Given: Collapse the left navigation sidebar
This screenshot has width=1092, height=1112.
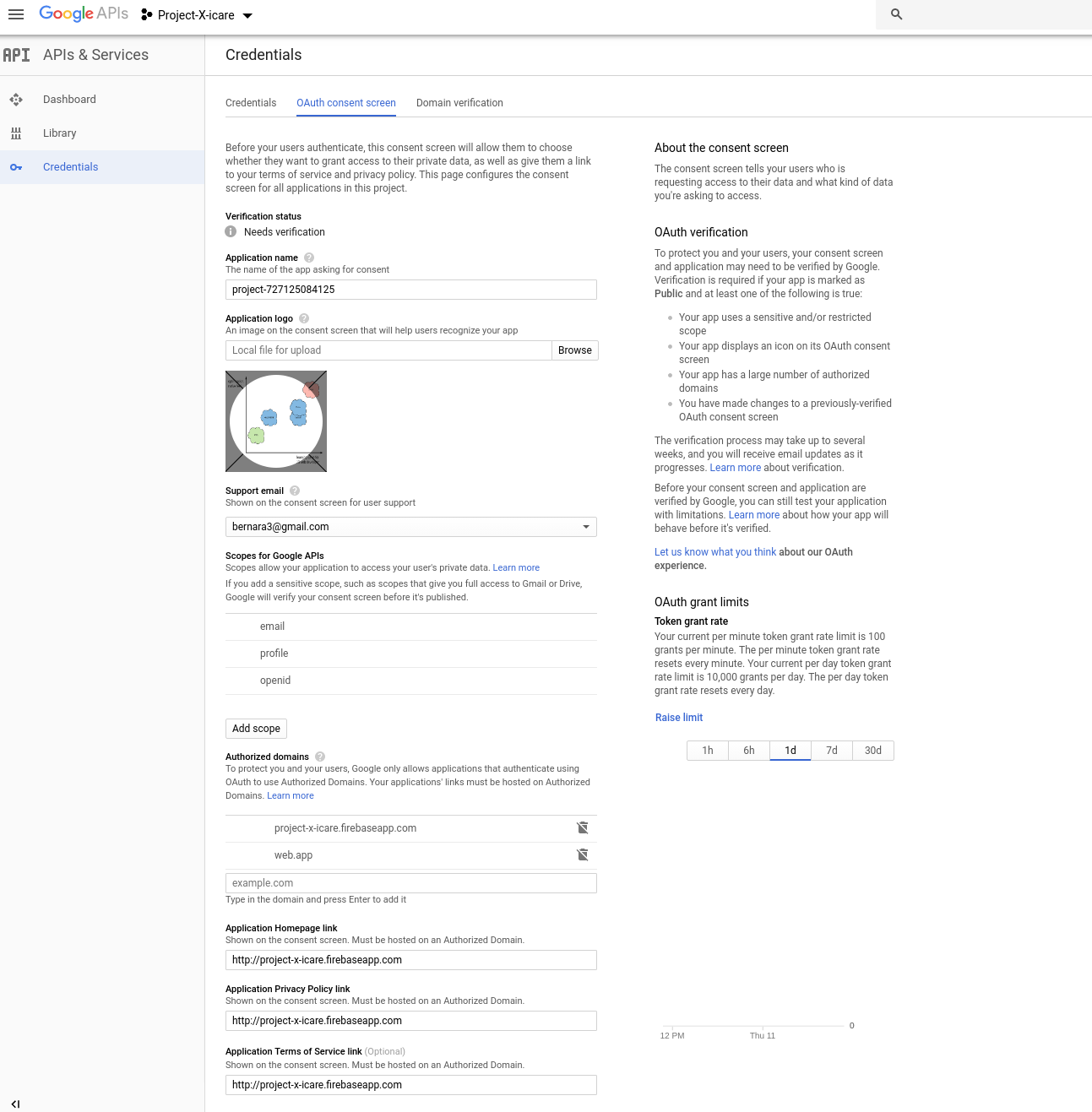Looking at the screenshot, I should click(15, 1104).
